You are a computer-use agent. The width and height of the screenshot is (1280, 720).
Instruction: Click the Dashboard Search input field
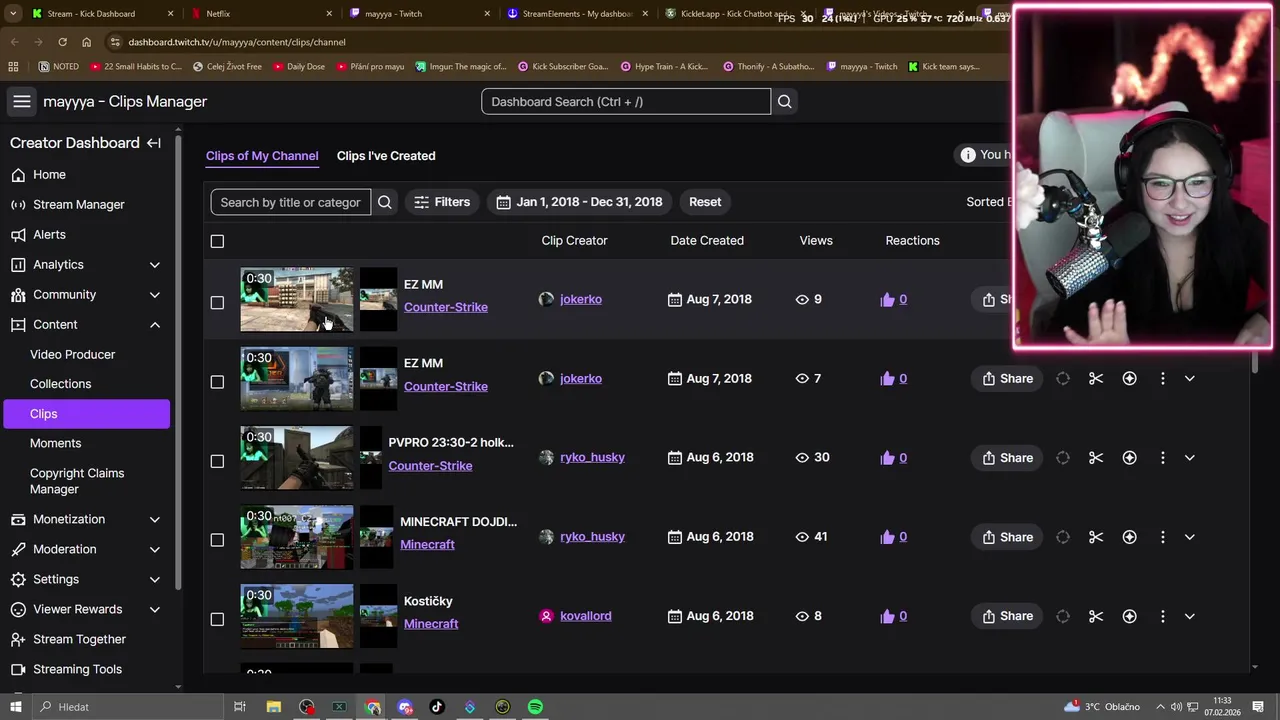[x=626, y=101]
